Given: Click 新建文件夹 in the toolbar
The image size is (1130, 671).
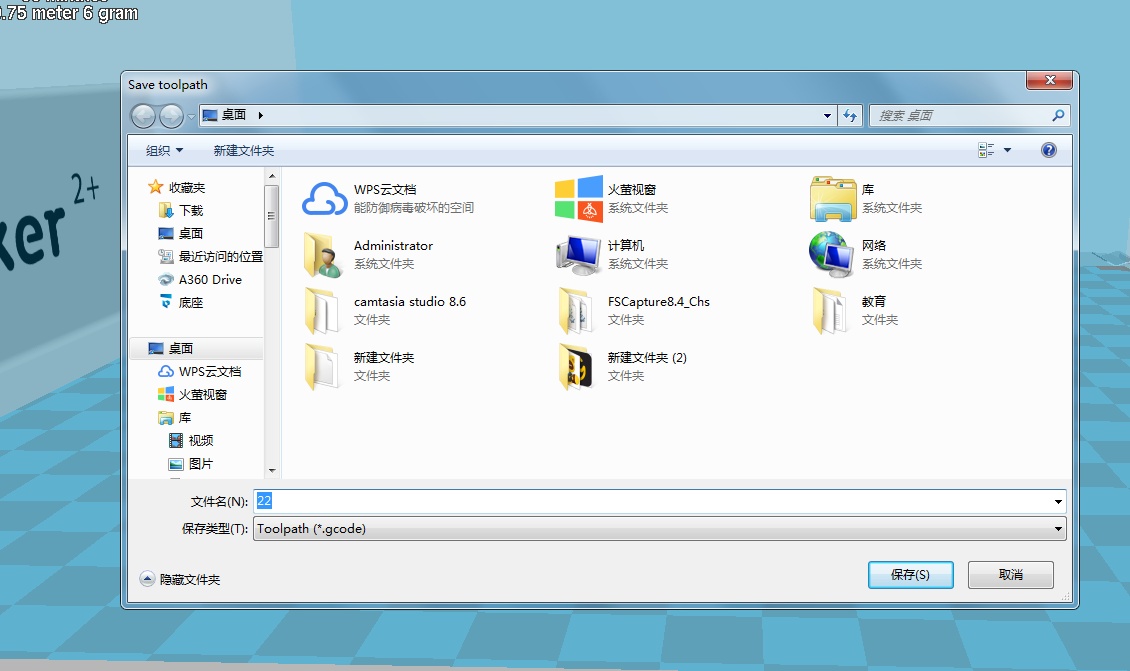Looking at the screenshot, I should click(x=243, y=150).
